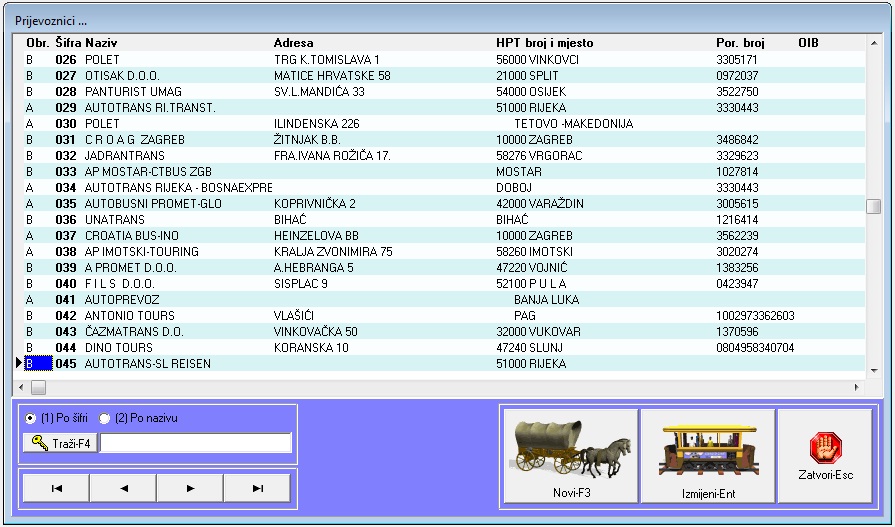Jump to the first record
Screen dimensions: 895x527
pyautogui.click(x=56, y=488)
